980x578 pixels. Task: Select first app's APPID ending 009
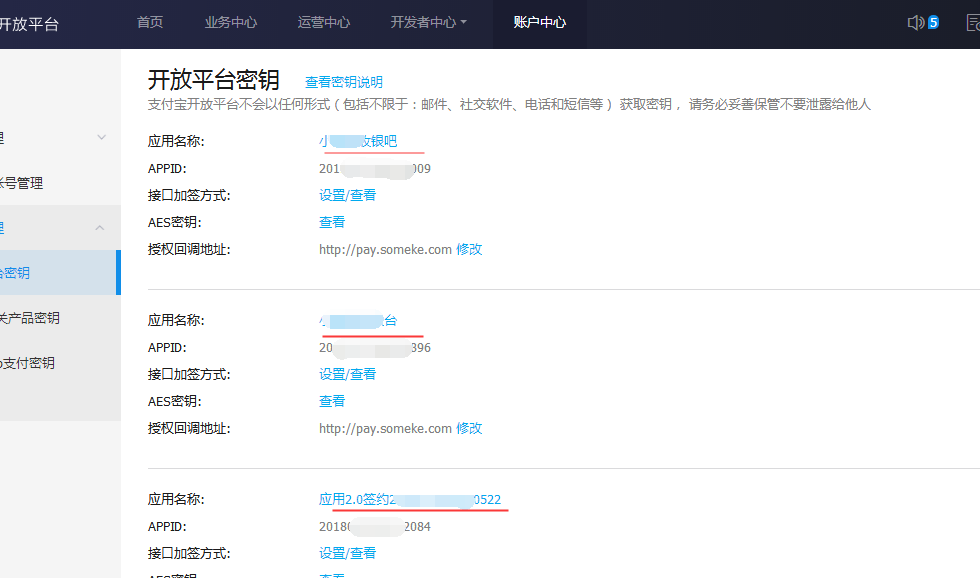pos(374,169)
